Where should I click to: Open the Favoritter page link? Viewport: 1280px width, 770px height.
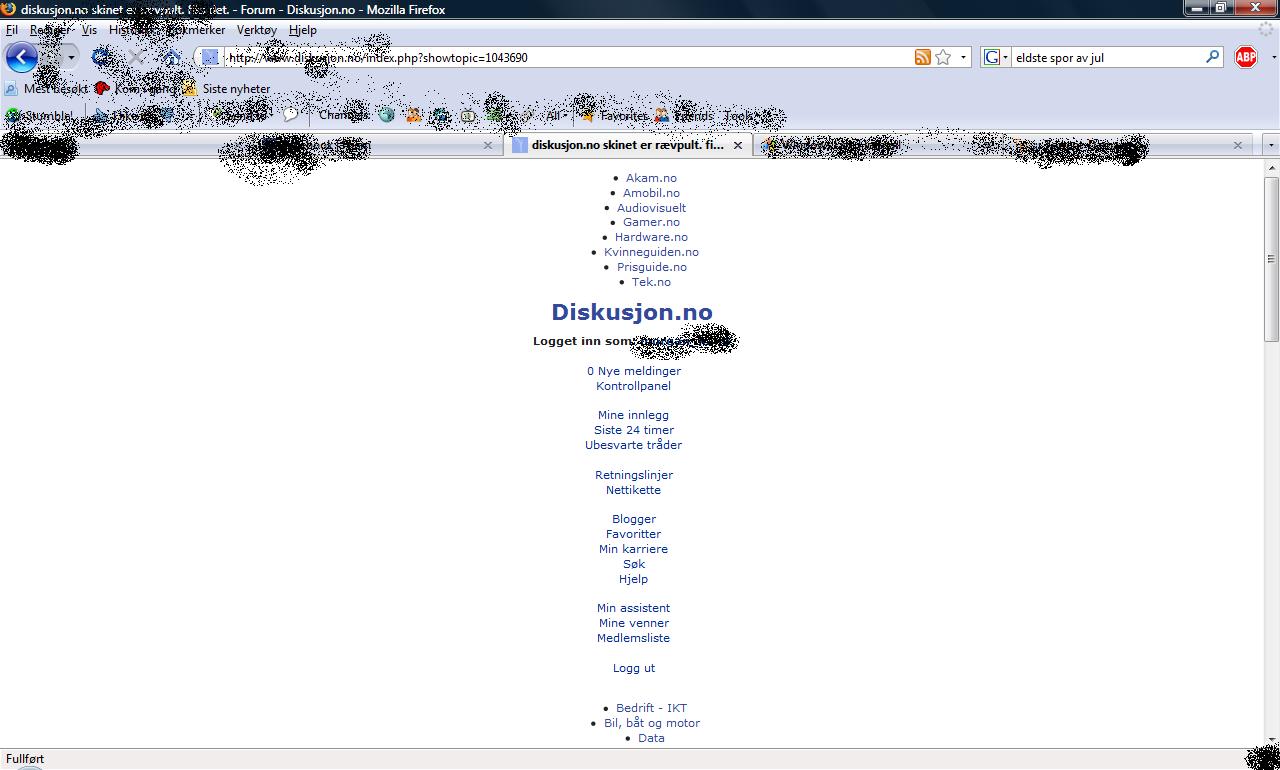[x=634, y=534]
